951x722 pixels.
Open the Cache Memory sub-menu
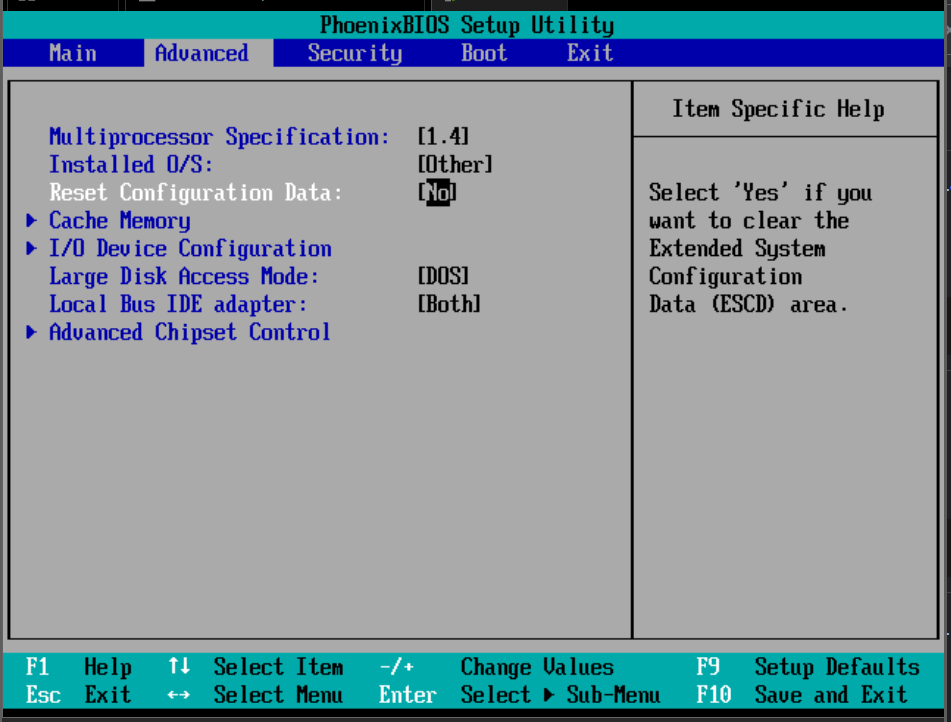click(120, 221)
